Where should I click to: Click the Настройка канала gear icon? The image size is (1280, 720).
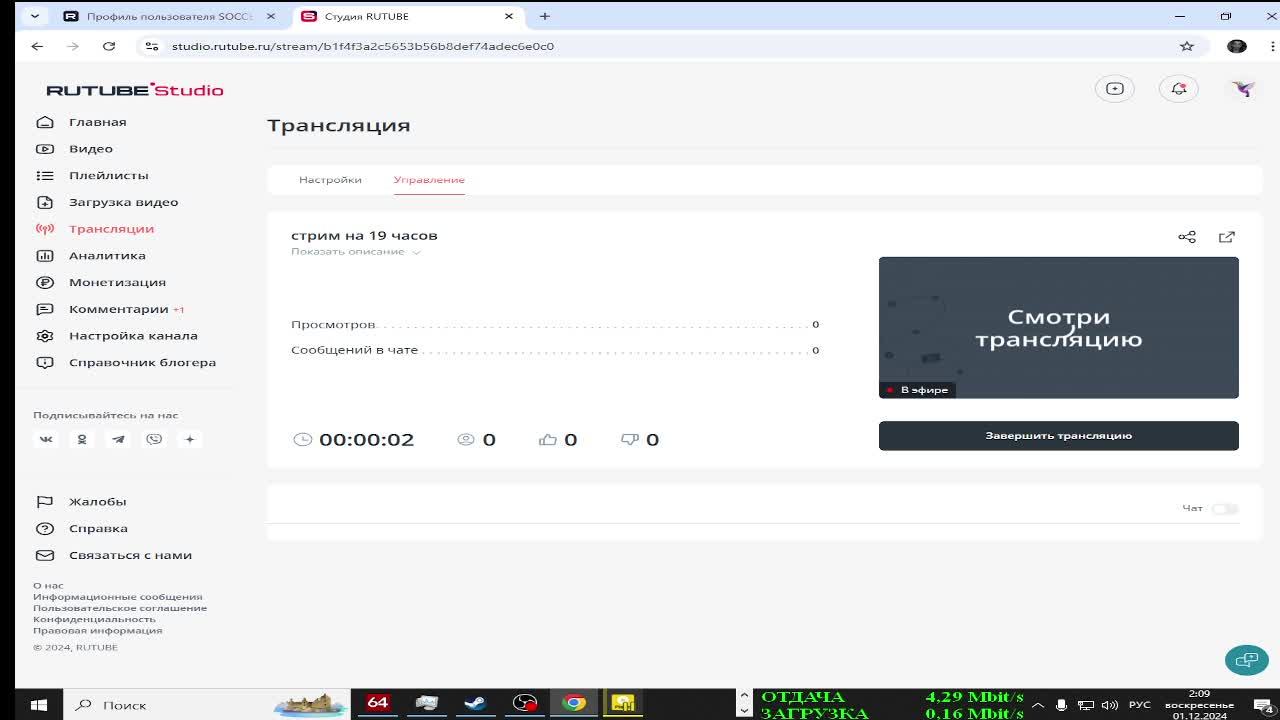point(45,336)
